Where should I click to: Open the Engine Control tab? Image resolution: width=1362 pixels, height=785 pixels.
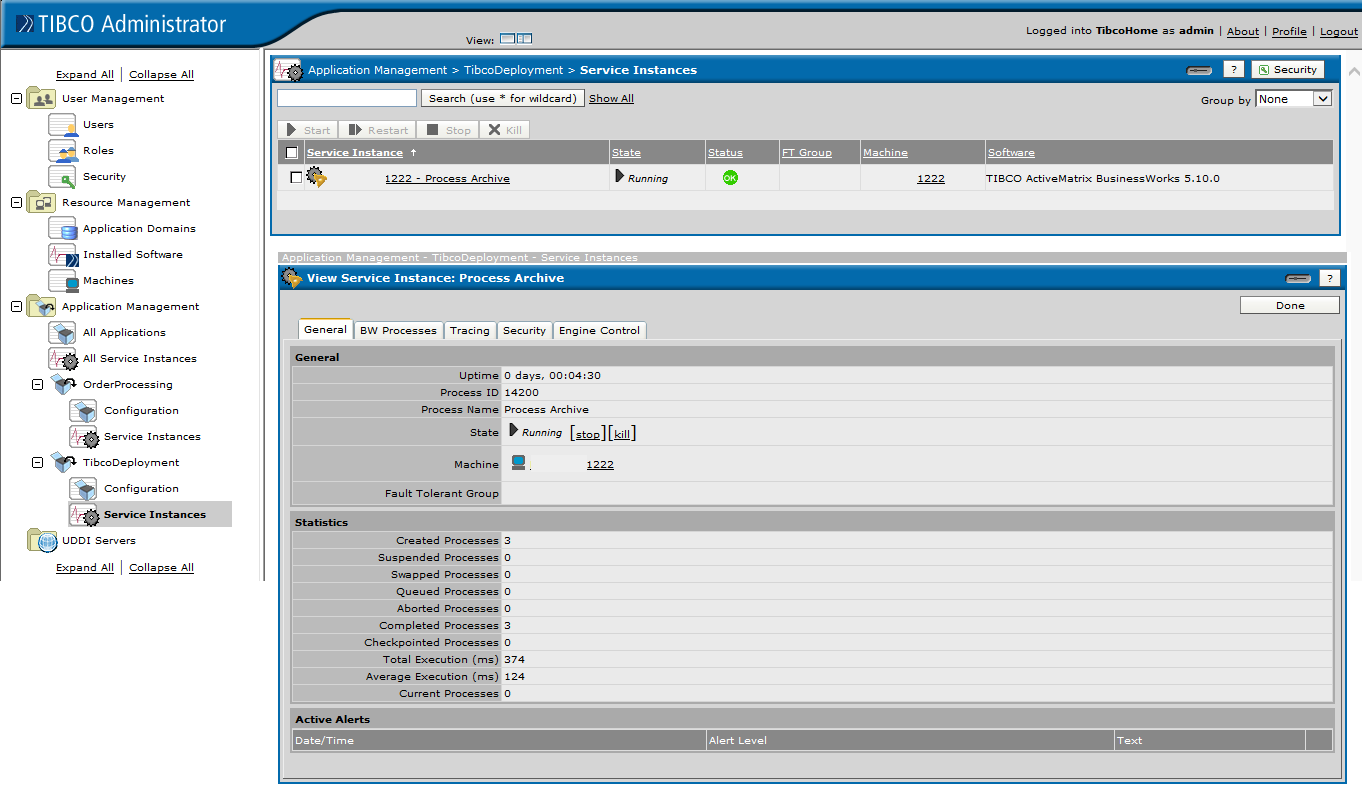click(x=599, y=330)
